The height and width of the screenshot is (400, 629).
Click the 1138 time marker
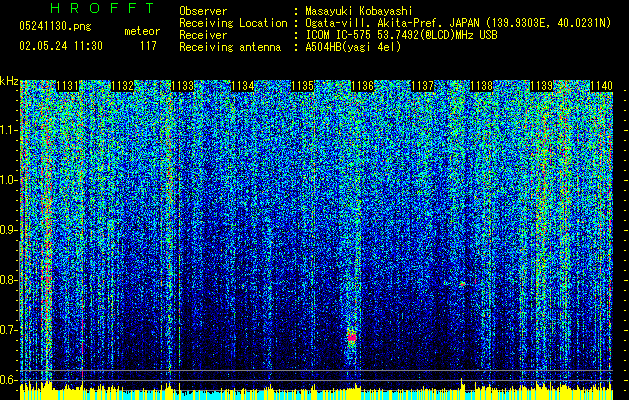click(481, 86)
